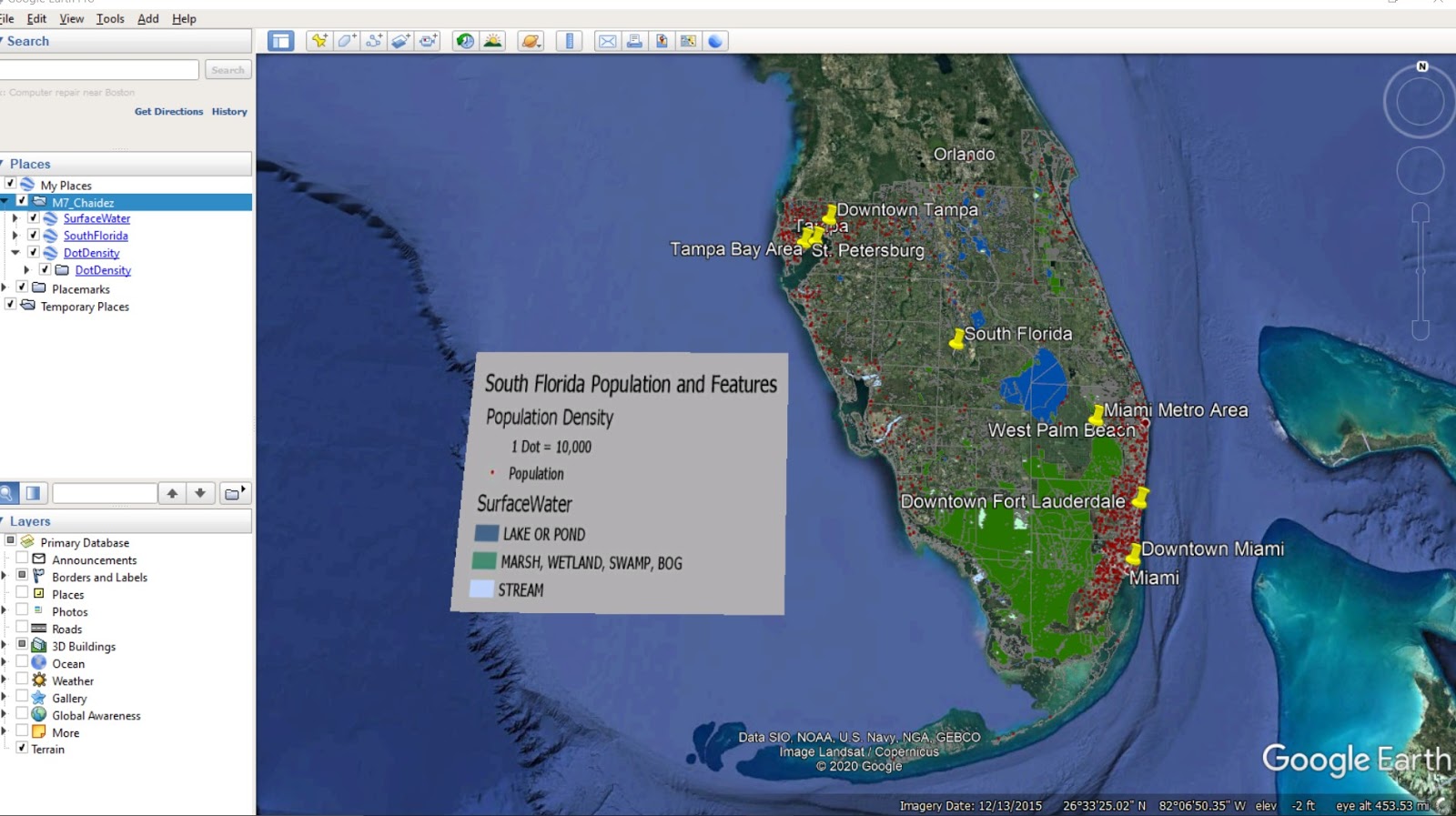This screenshot has height=816, width=1456.
Task: Click the History link
Action: click(x=229, y=111)
